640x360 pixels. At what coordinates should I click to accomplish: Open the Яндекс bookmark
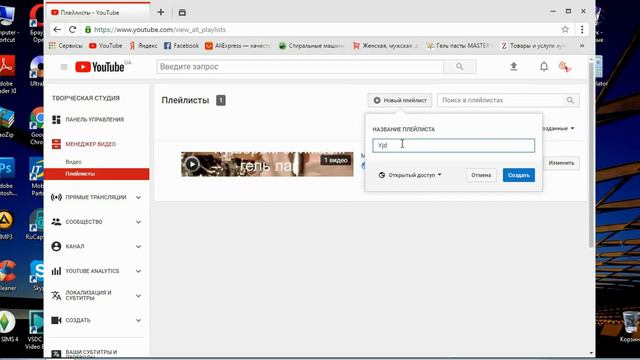(x=143, y=46)
